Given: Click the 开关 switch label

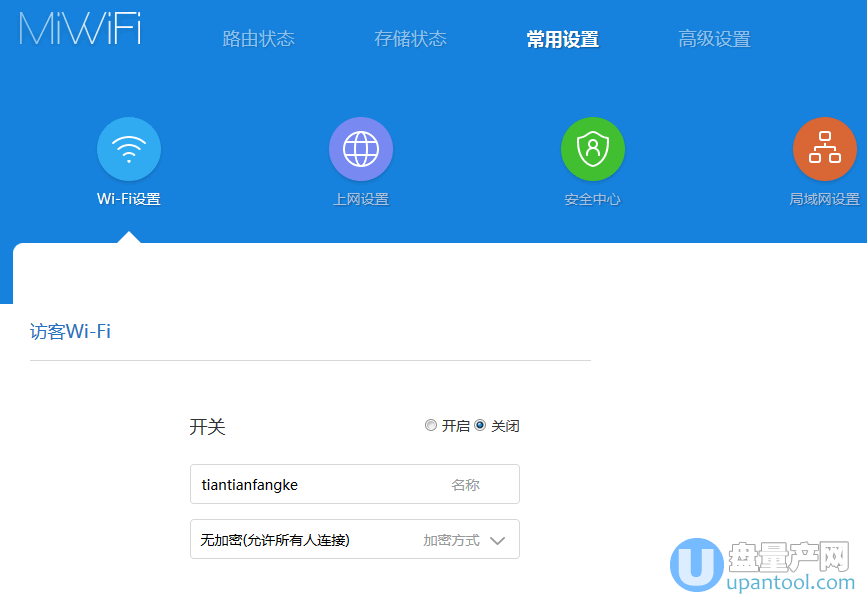Looking at the screenshot, I should pos(207,426).
